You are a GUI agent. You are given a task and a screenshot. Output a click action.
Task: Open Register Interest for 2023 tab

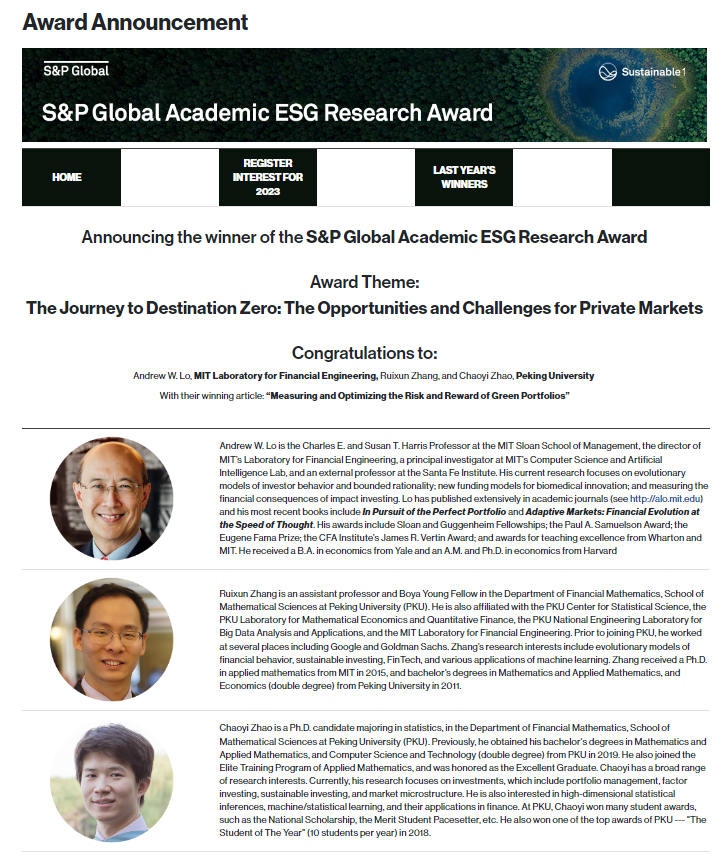[267, 177]
